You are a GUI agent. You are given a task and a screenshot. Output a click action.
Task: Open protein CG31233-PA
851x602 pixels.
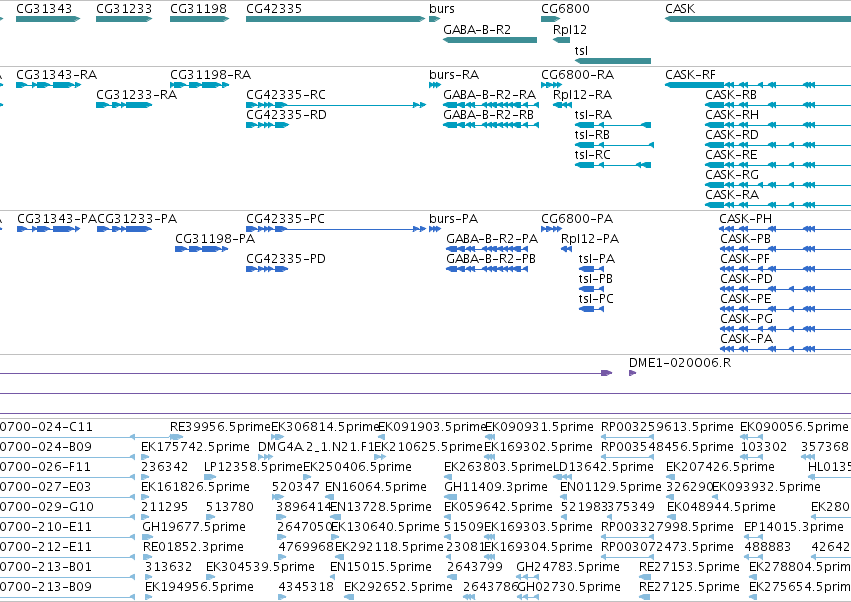click(x=137, y=219)
